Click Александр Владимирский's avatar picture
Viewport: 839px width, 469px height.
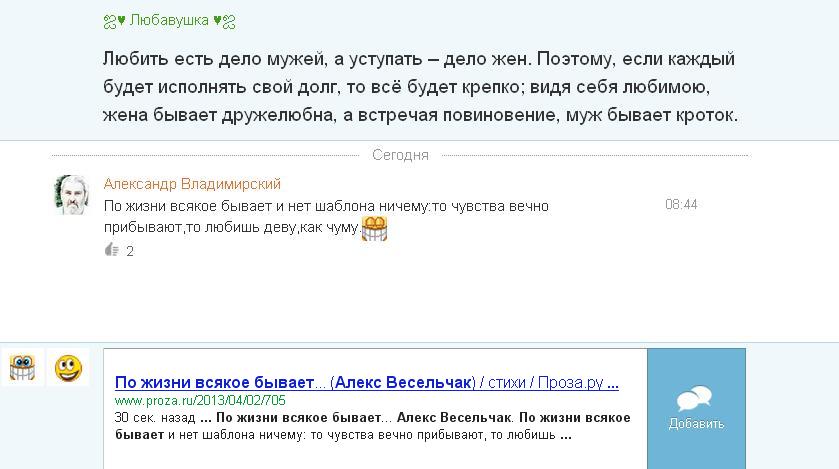click(x=71, y=194)
